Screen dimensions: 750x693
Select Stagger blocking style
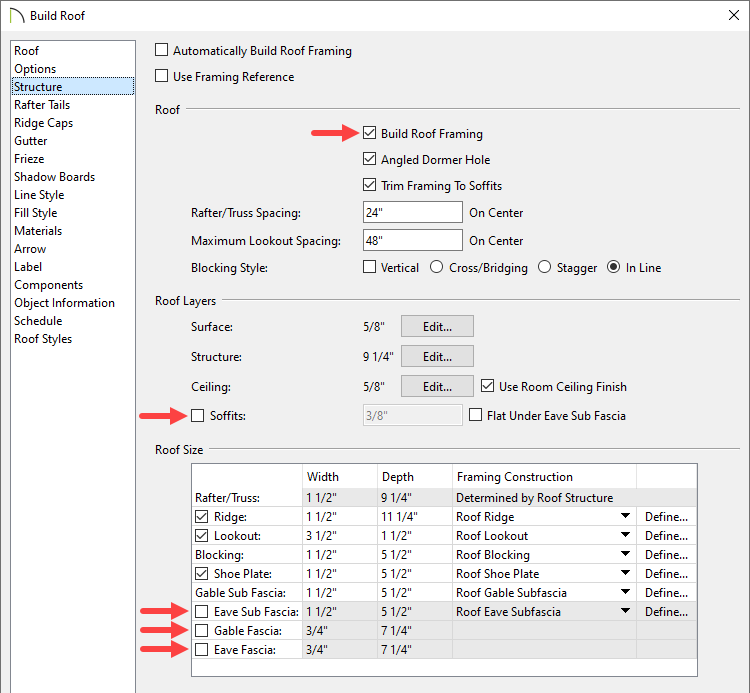pyautogui.click(x=544, y=267)
